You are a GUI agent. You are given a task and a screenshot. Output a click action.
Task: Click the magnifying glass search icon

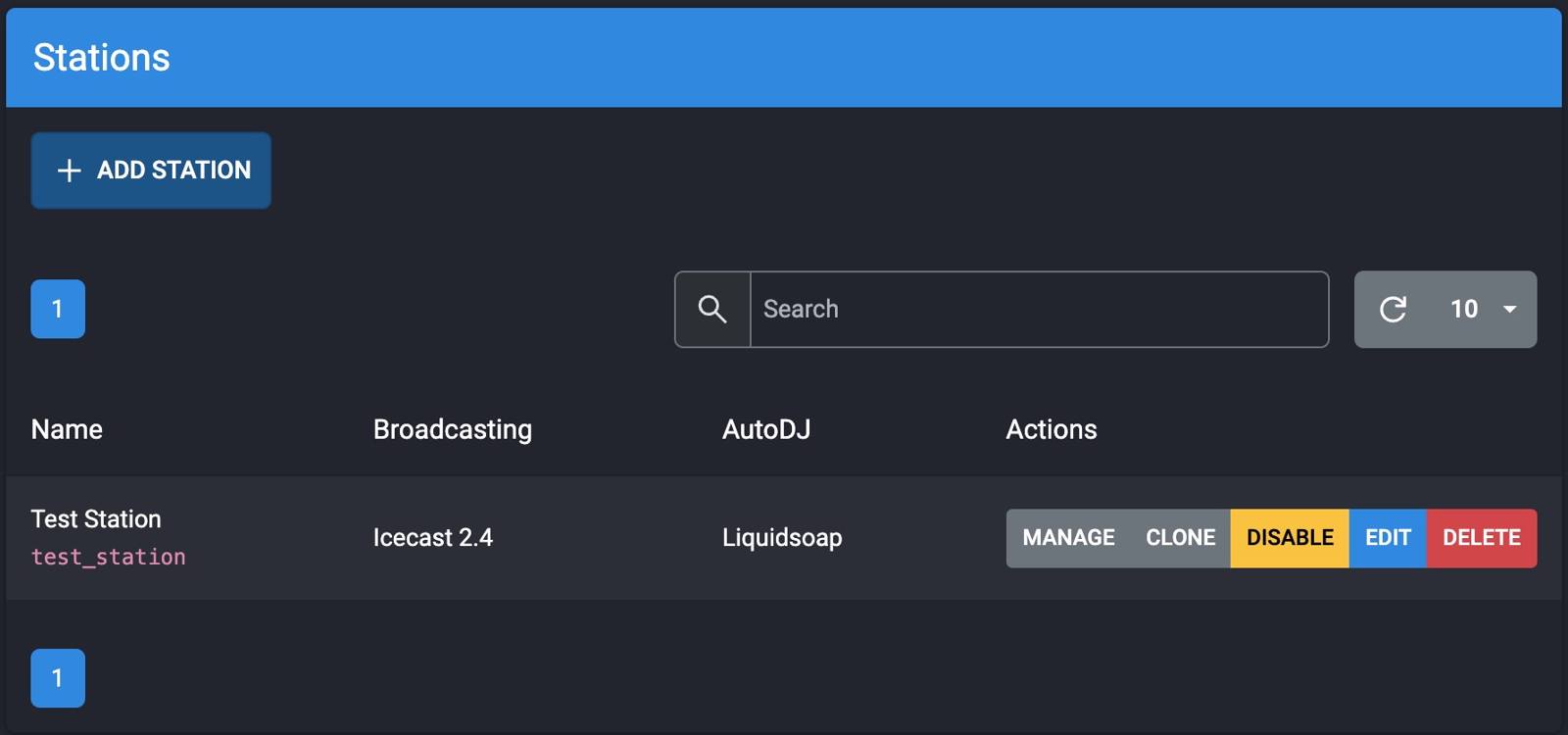(712, 310)
